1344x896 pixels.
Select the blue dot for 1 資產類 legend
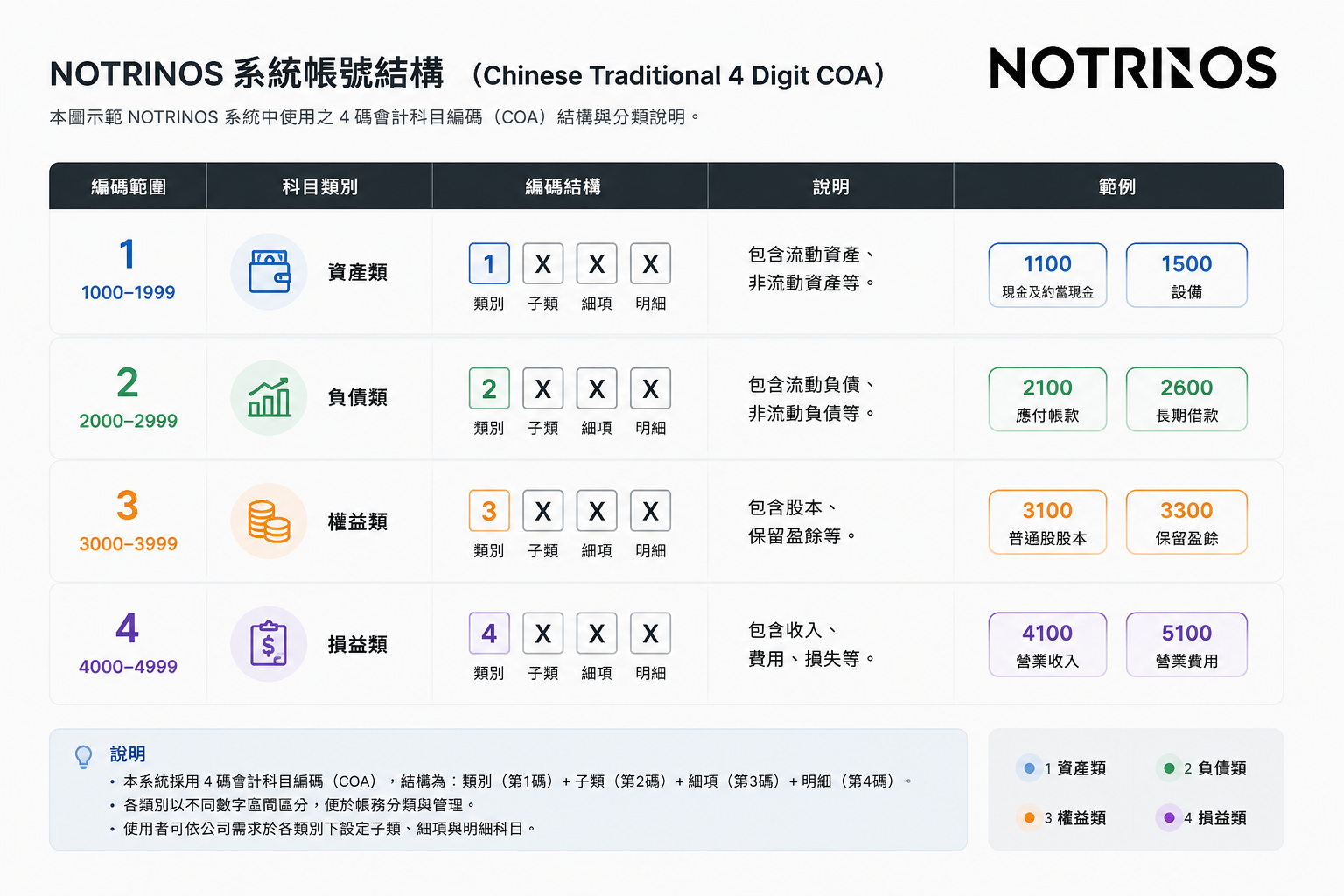1029,768
